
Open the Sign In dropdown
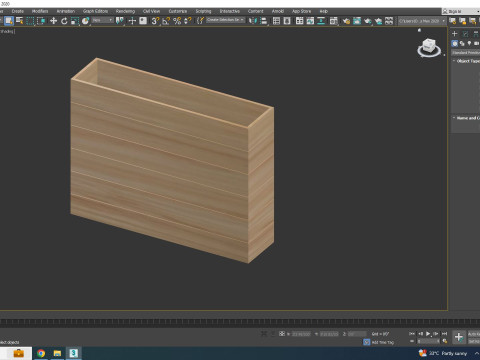click(x=461, y=11)
